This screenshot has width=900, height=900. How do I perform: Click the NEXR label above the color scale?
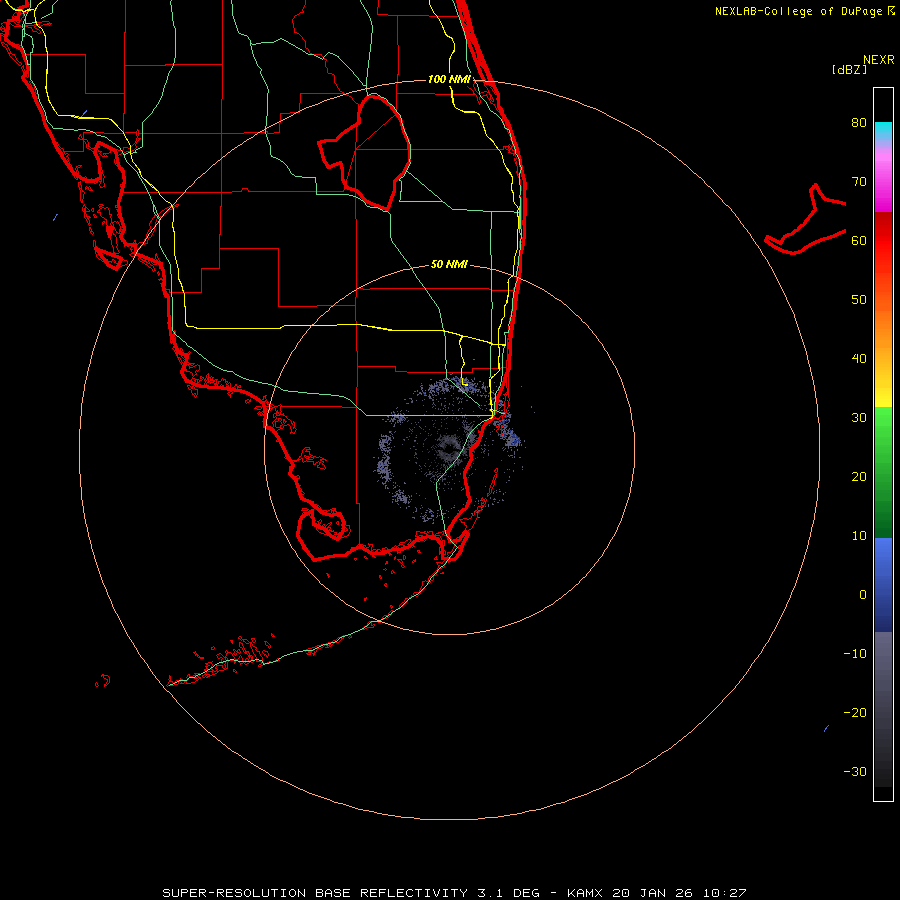[x=878, y=60]
